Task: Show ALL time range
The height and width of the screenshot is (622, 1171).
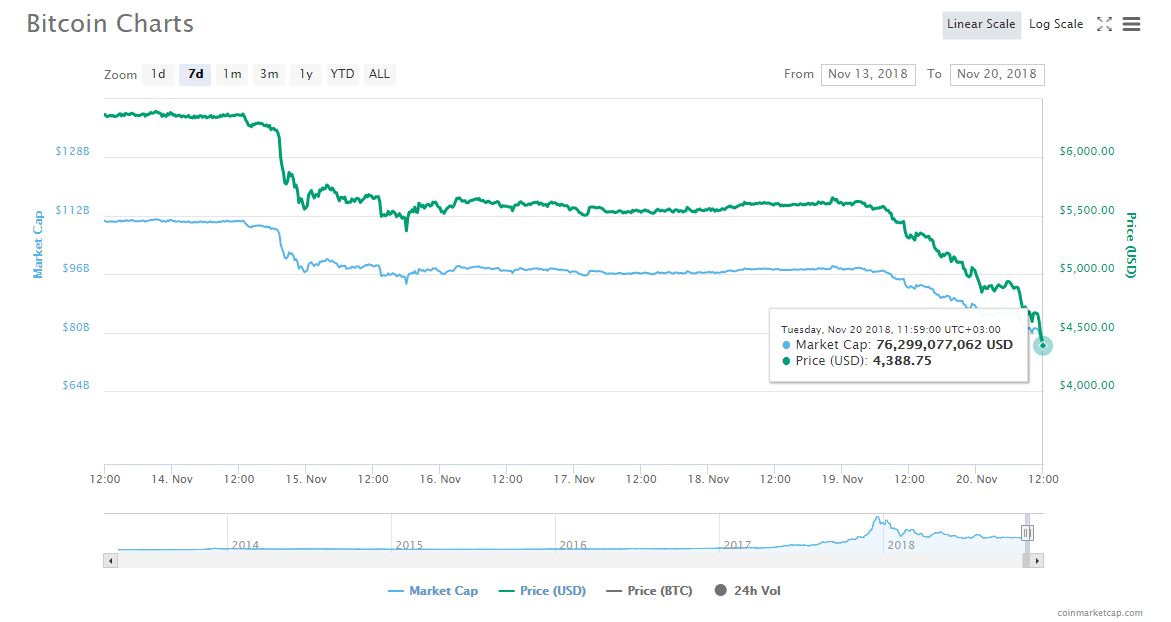Action: click(x=379, y=74)
